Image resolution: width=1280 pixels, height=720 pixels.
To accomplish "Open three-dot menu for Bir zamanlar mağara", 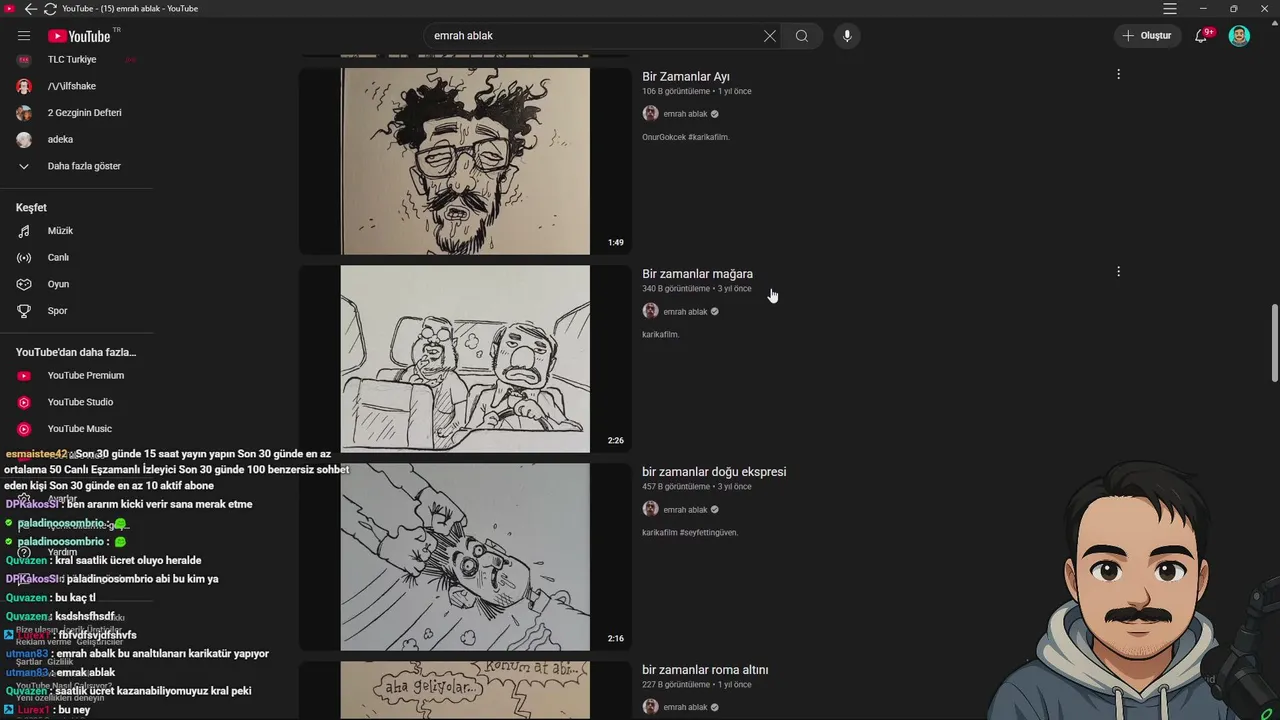I will pos(1118,272).
